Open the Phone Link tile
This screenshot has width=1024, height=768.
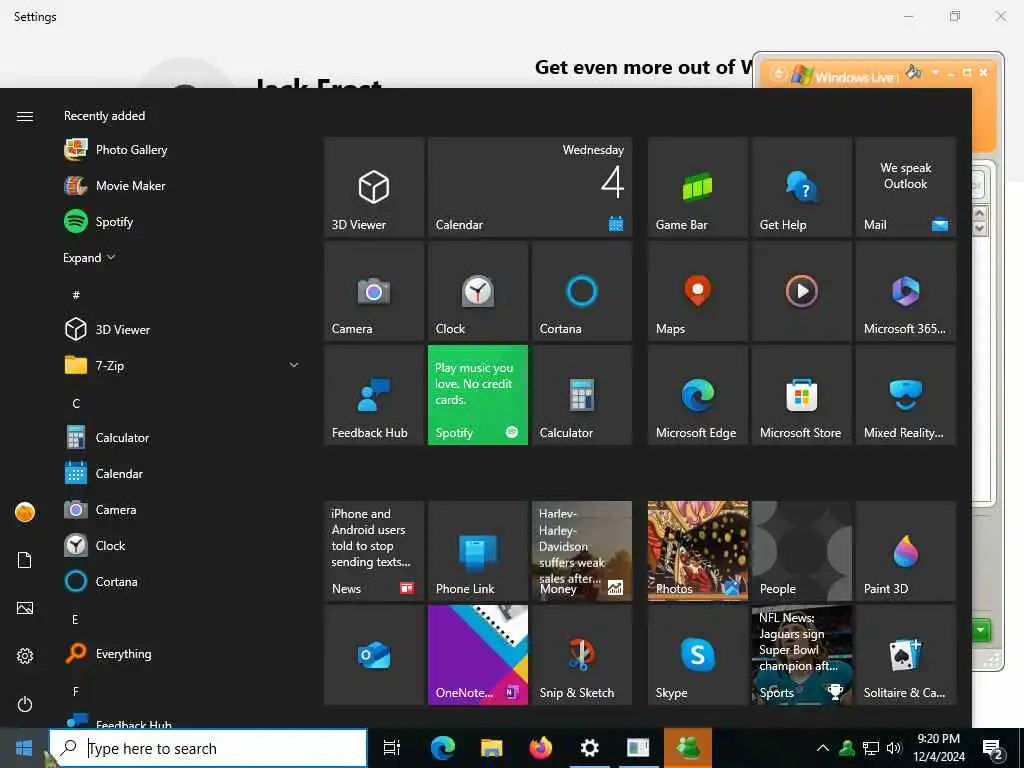(478, 551)
